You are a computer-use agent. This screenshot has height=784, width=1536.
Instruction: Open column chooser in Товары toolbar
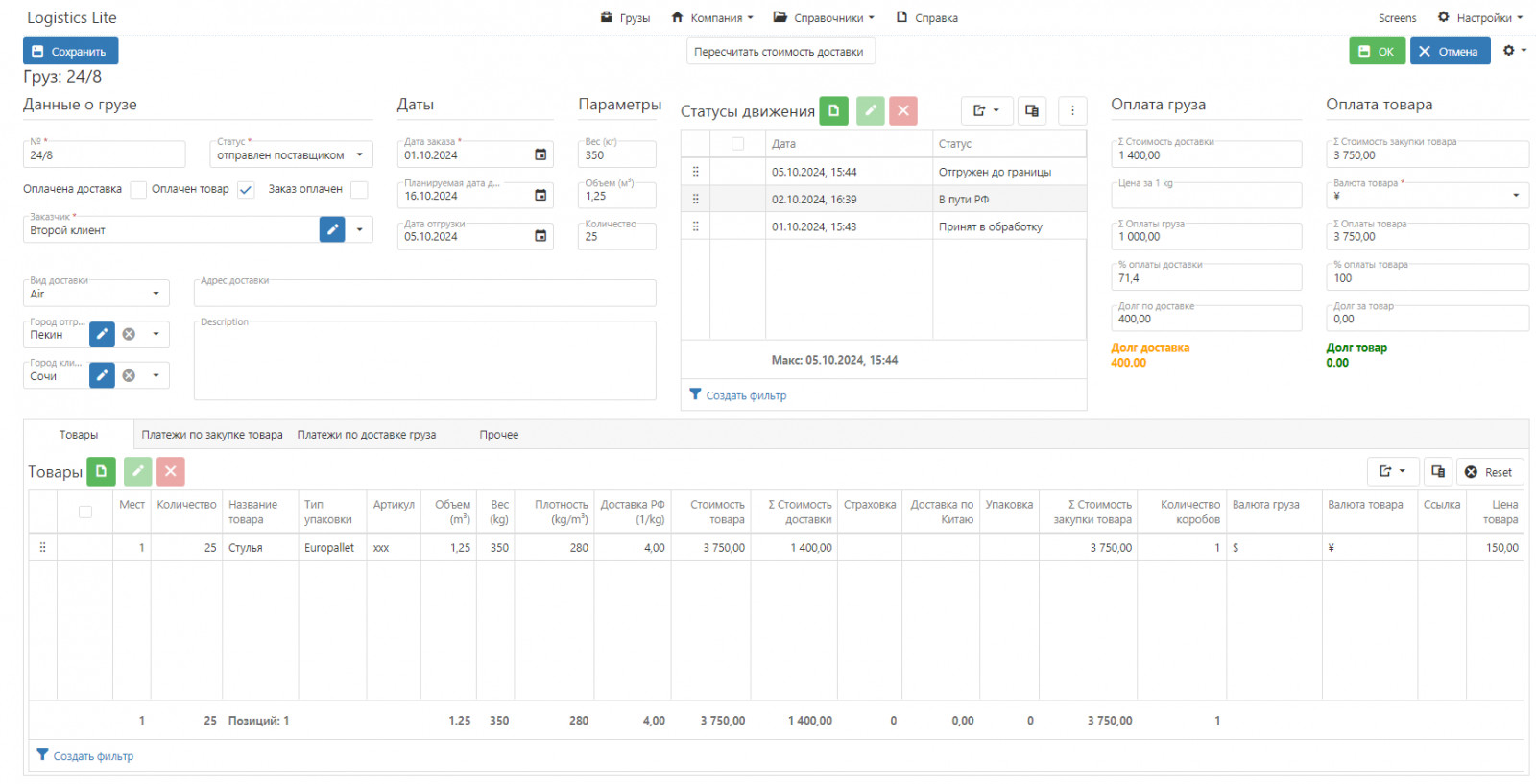pos(1438,471)
